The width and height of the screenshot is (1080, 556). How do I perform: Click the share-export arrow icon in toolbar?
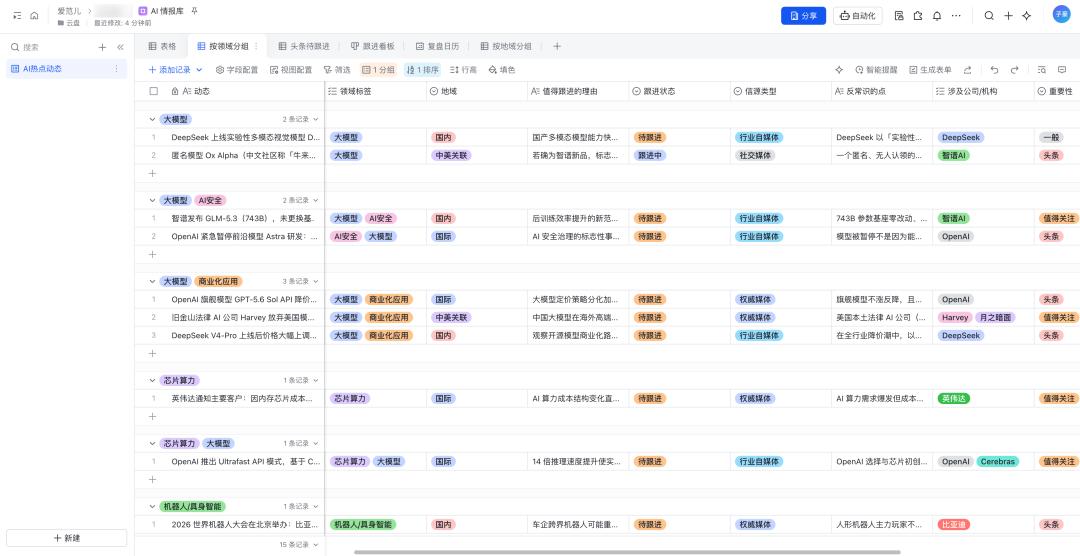point(968,70)
